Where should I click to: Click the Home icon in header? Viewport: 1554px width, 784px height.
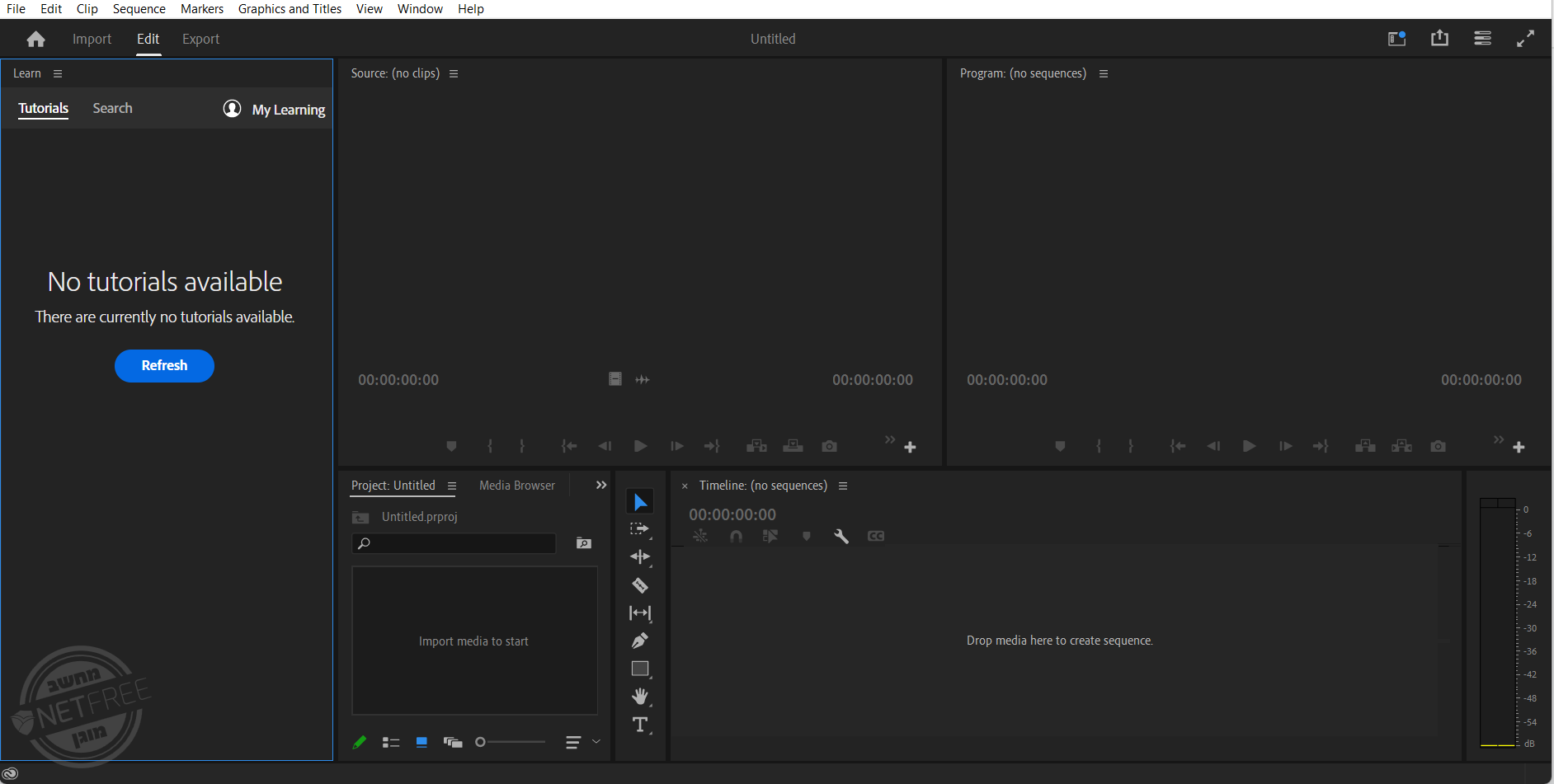click(x=35, y=39)
